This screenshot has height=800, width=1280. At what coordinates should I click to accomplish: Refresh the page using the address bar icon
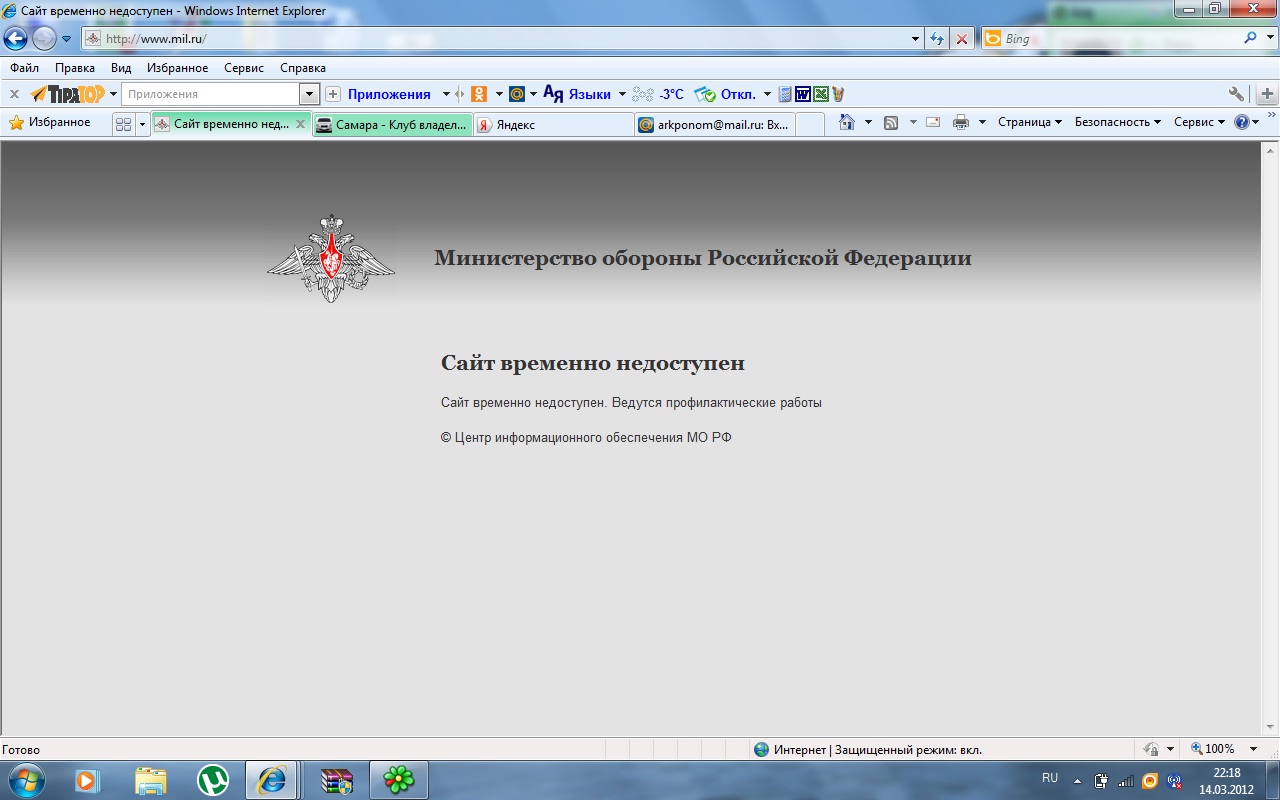tap(937, 39)
